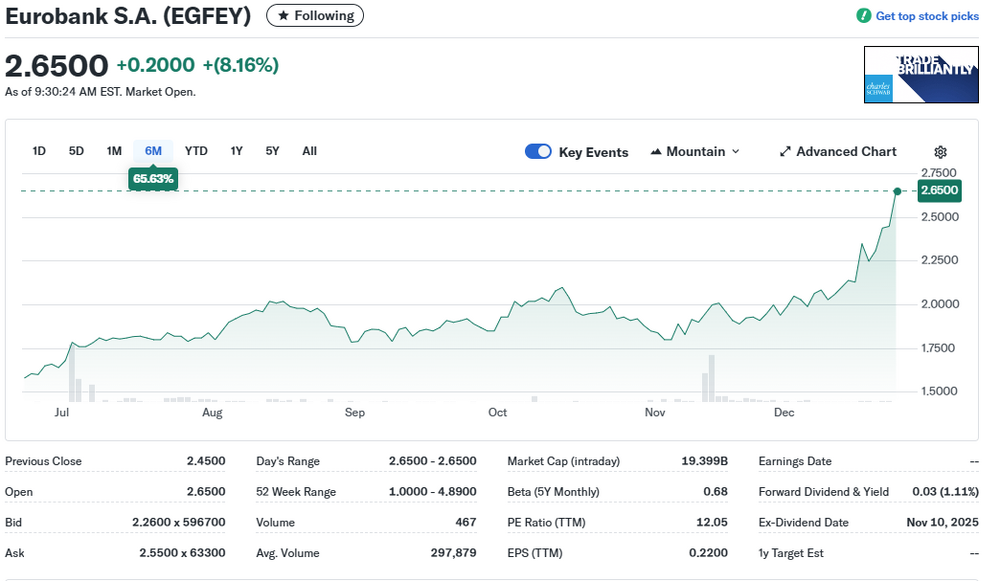Click the Dec label on chart axis
The height and width of the screenshot is (581, 1000).
pyautogui.click(x=784, y=413)
